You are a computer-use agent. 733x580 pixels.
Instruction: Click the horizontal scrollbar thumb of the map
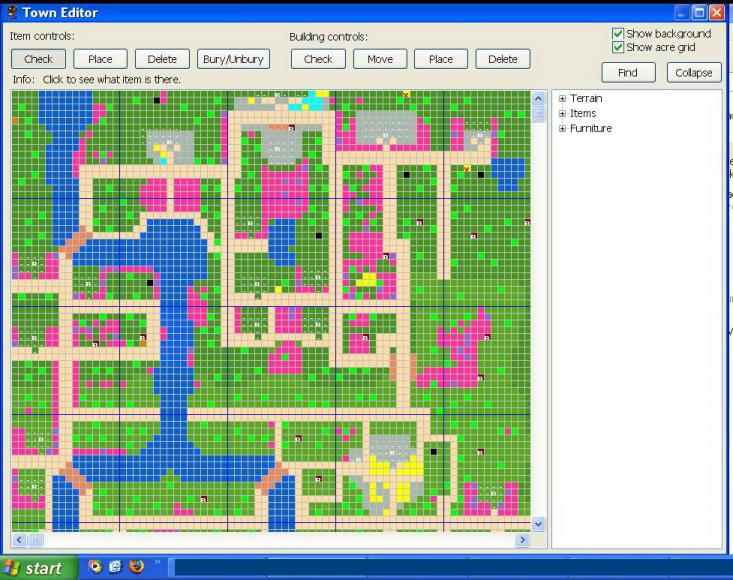click(x=35, y=540)
